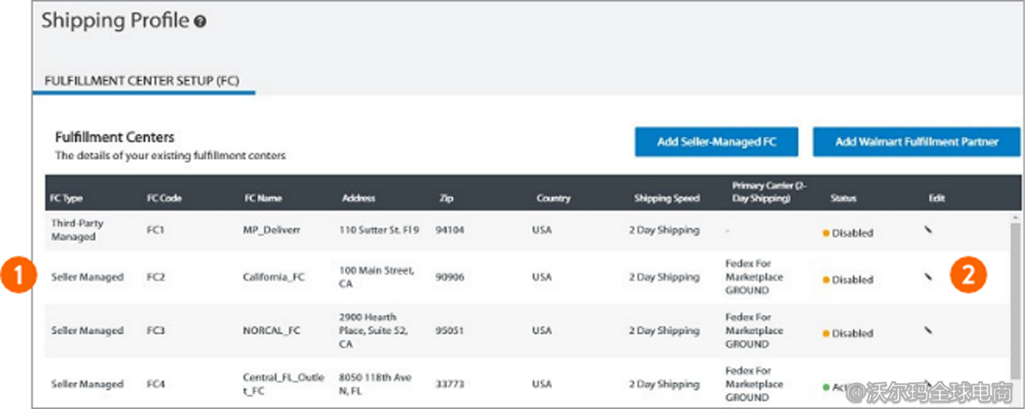Click orange callout marker number 2
The image size is (1028, 409).
click(x=967, y=275)
